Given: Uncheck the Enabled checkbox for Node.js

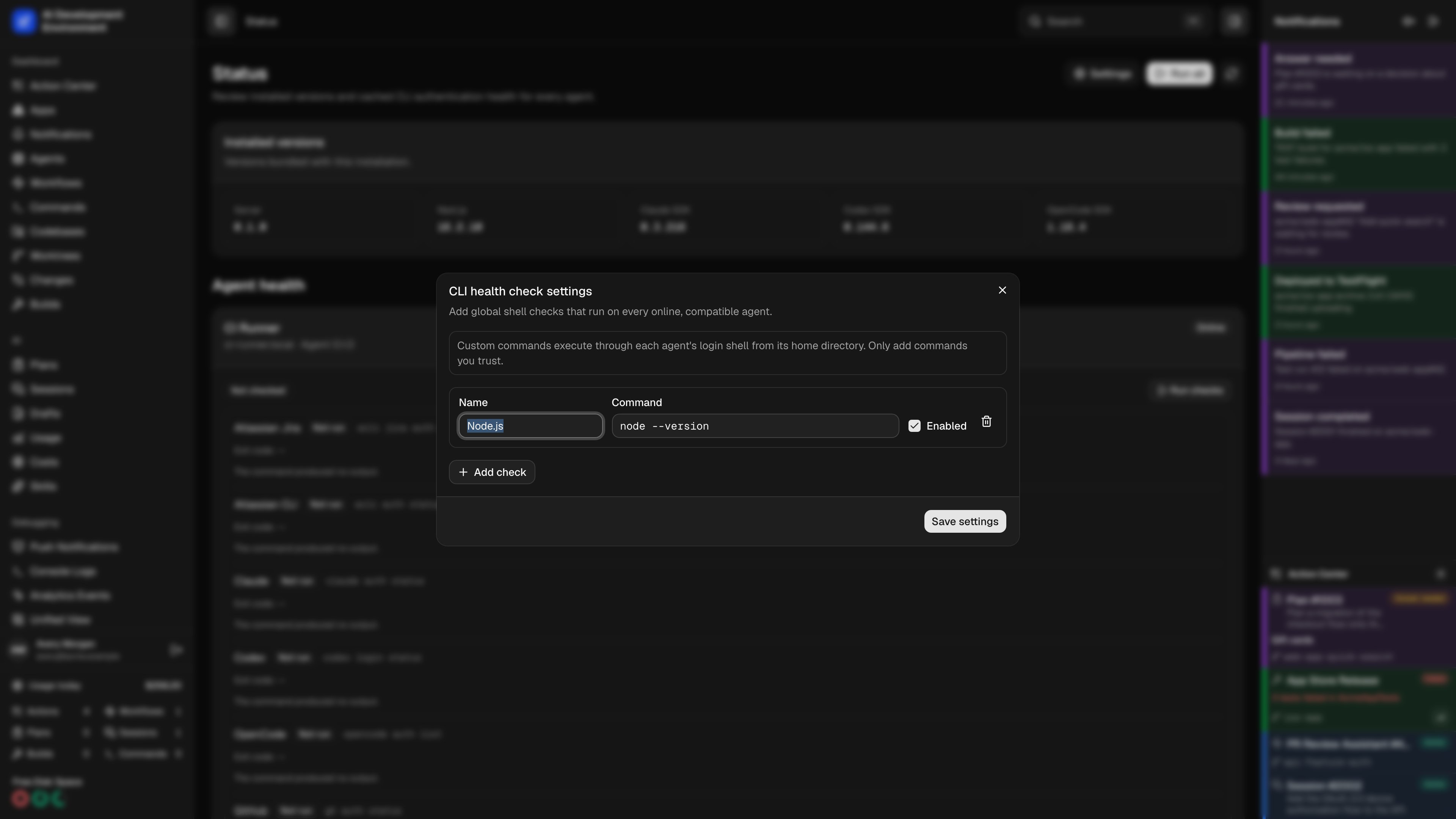Looking at the screenshot, I should [x=914, y=425].
